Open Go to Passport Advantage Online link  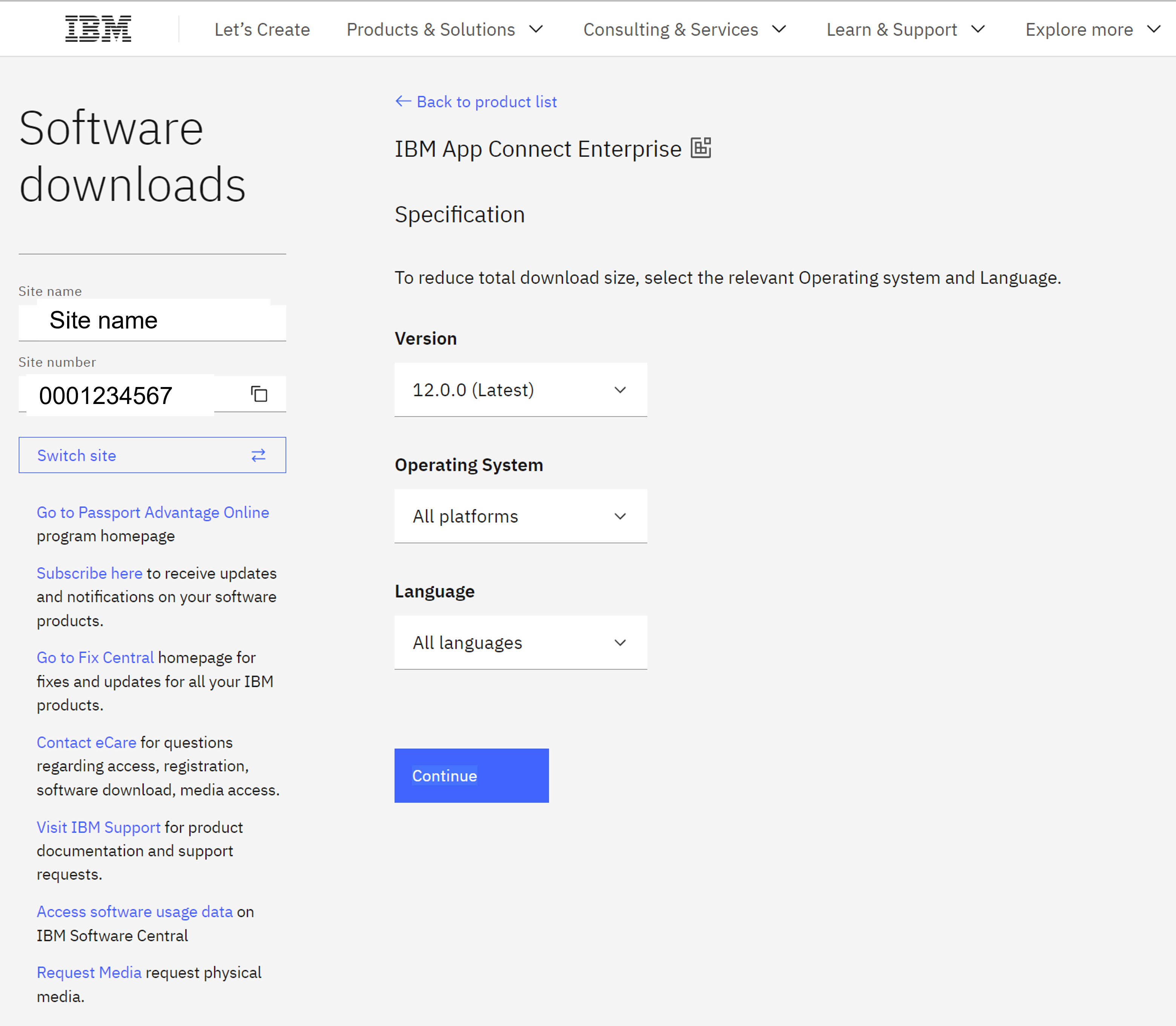coord(153,512)
